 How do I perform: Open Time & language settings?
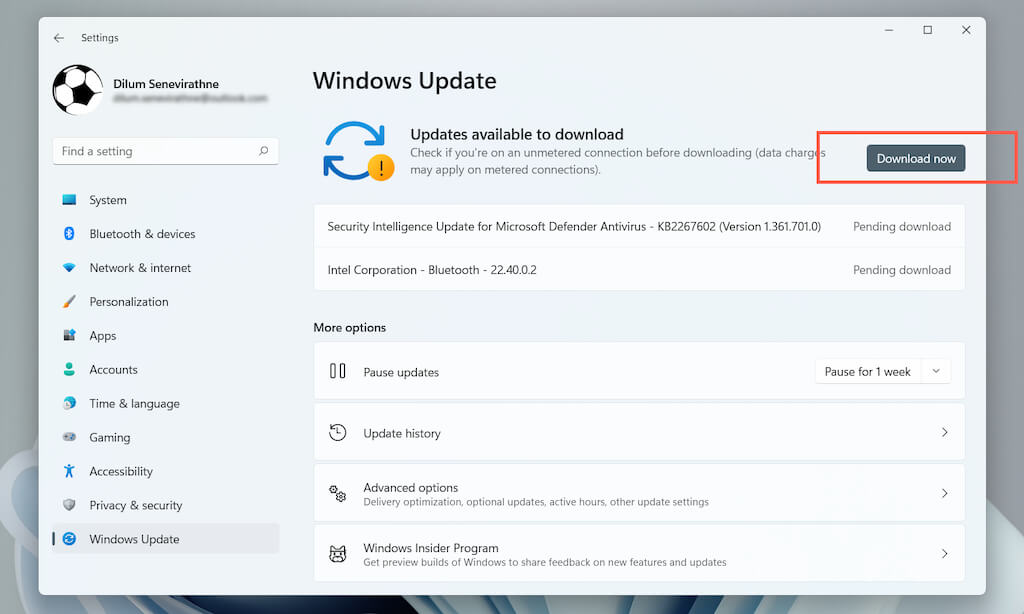tap(165, 404)
